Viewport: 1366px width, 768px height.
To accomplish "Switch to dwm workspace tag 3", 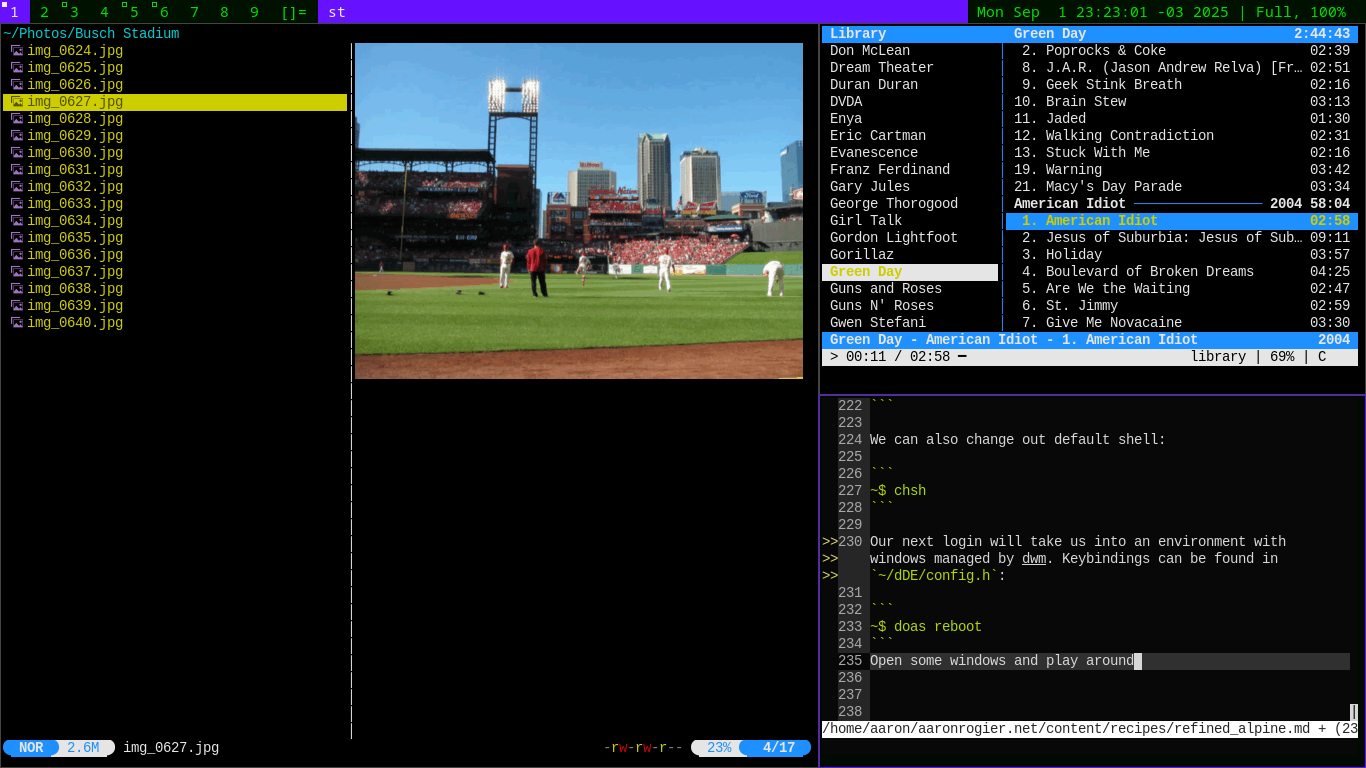I will [75, 12].
